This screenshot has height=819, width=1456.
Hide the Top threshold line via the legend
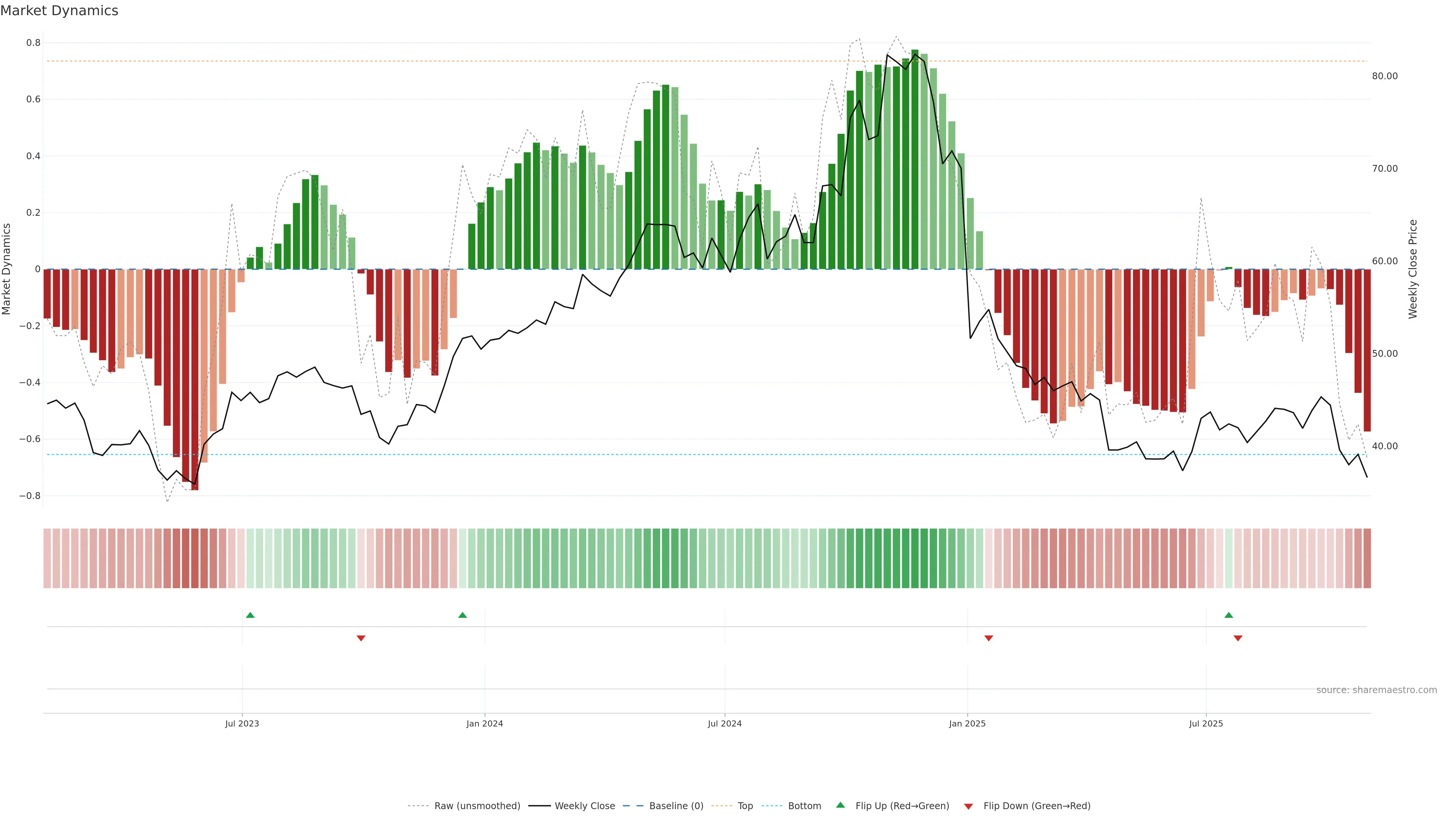pyautogui.click(x=745, y=806)
